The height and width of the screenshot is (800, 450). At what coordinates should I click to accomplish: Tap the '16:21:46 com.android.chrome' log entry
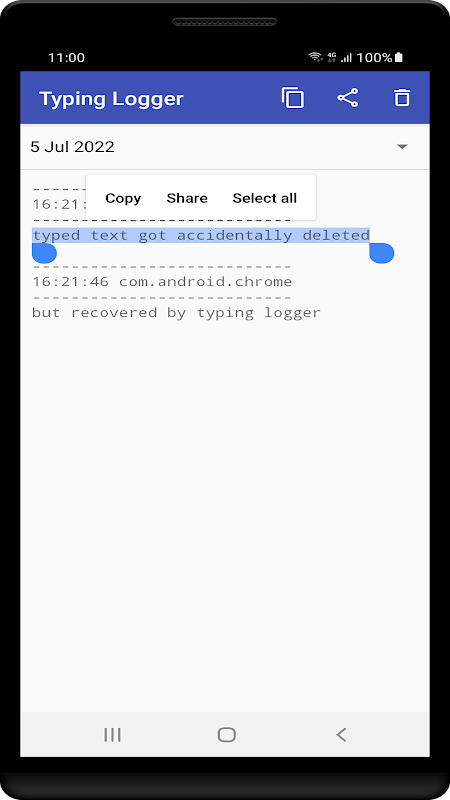pos(162,282)
